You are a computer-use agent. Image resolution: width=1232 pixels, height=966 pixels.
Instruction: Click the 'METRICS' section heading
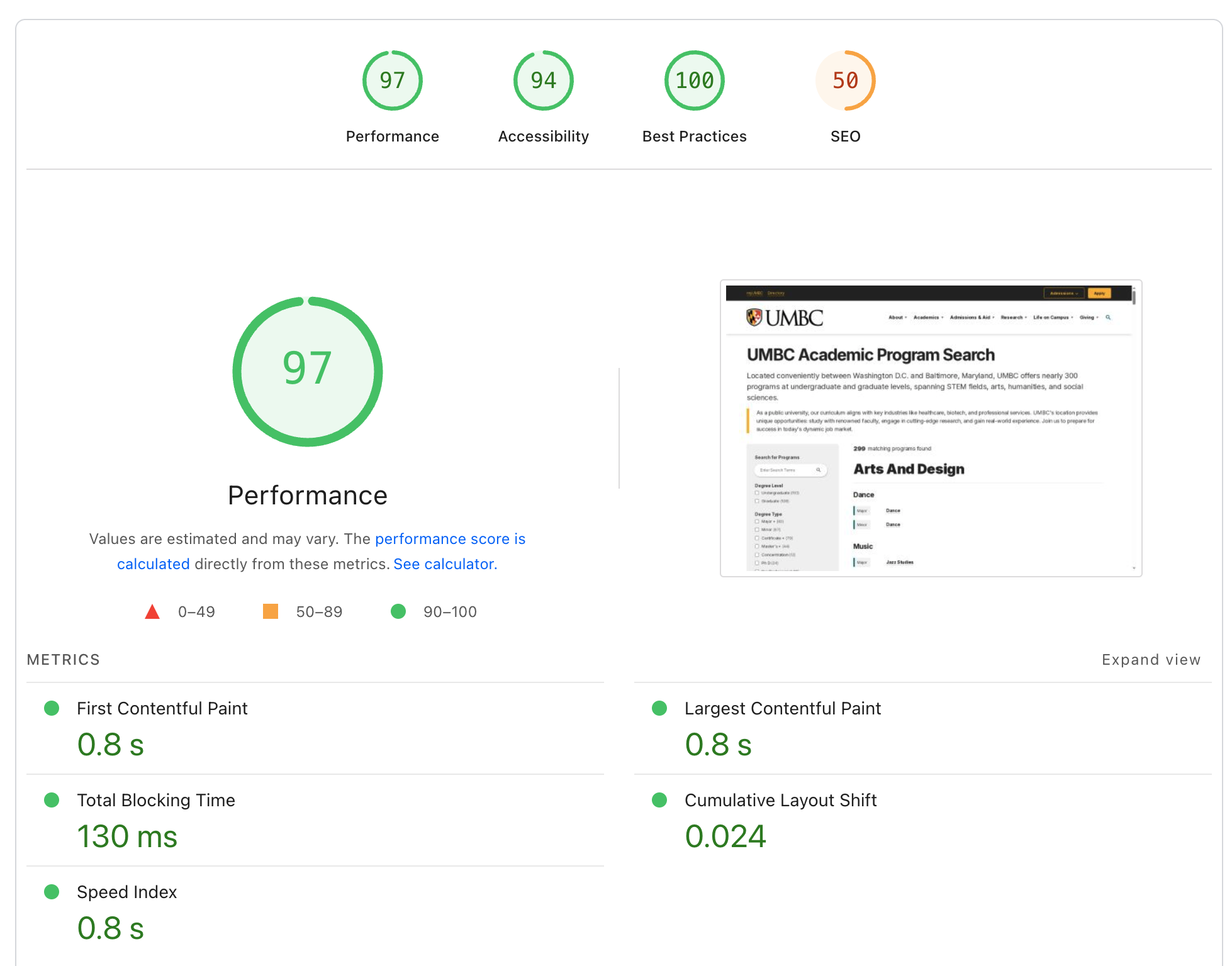(x=64, y=660)
